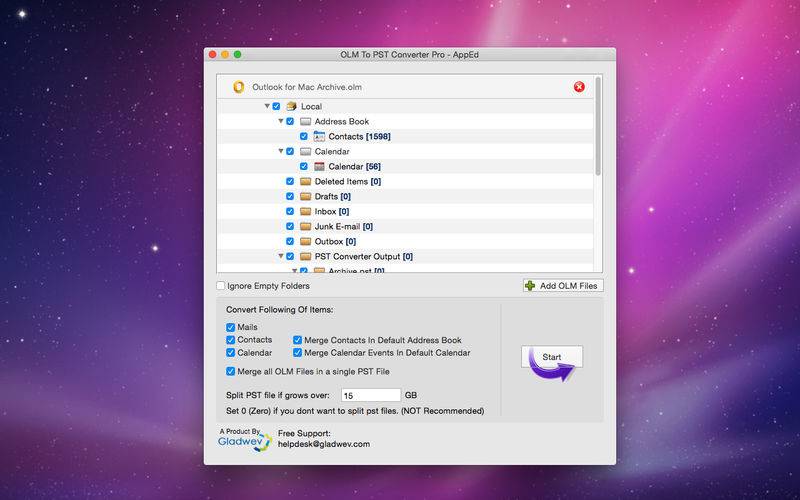Enable Ignore Empty Folders
The height and width of the screenshot is (500, 800).
click(x=221, y=286)
